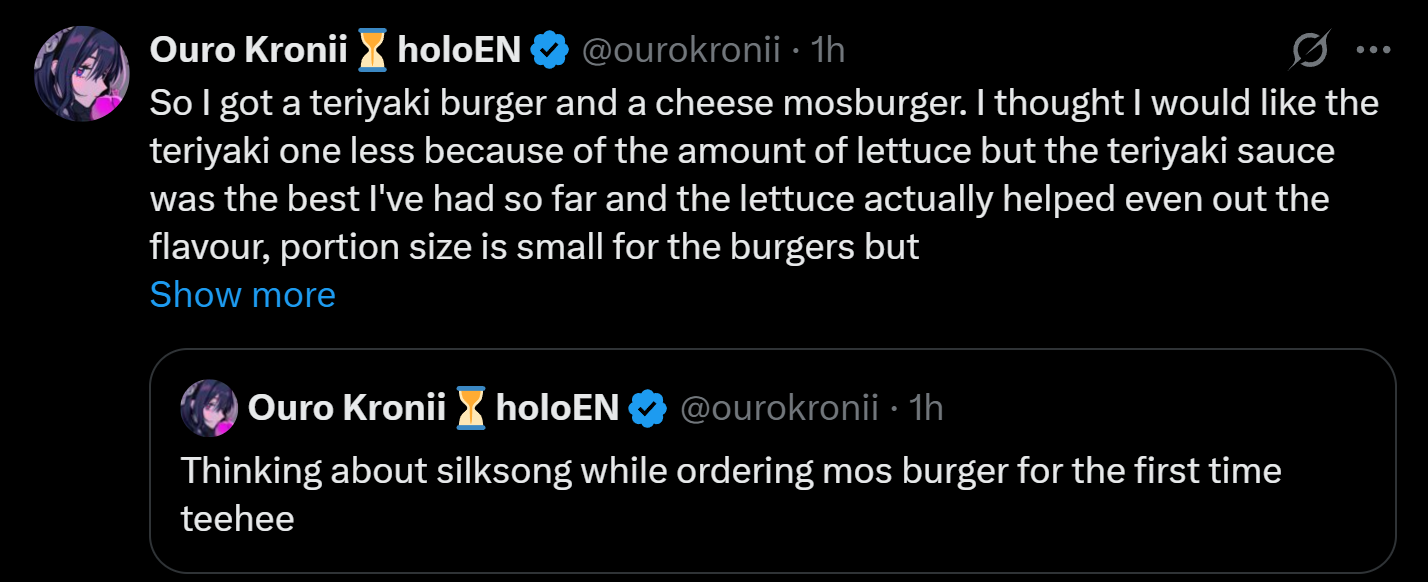
Task: Click "holoEN" in the quoted post author name
Action: [557, 408]
